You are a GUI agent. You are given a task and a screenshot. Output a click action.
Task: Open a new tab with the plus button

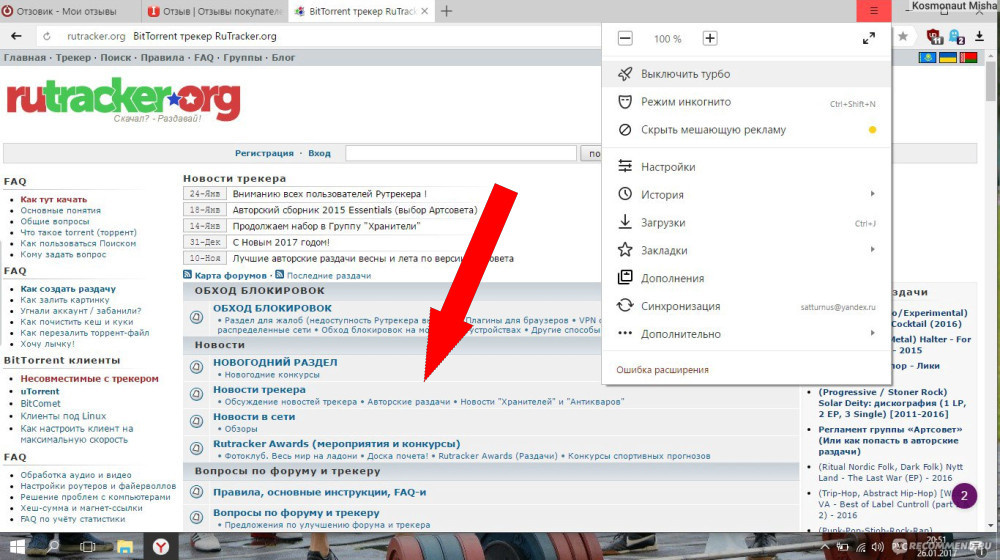point(446,11)
